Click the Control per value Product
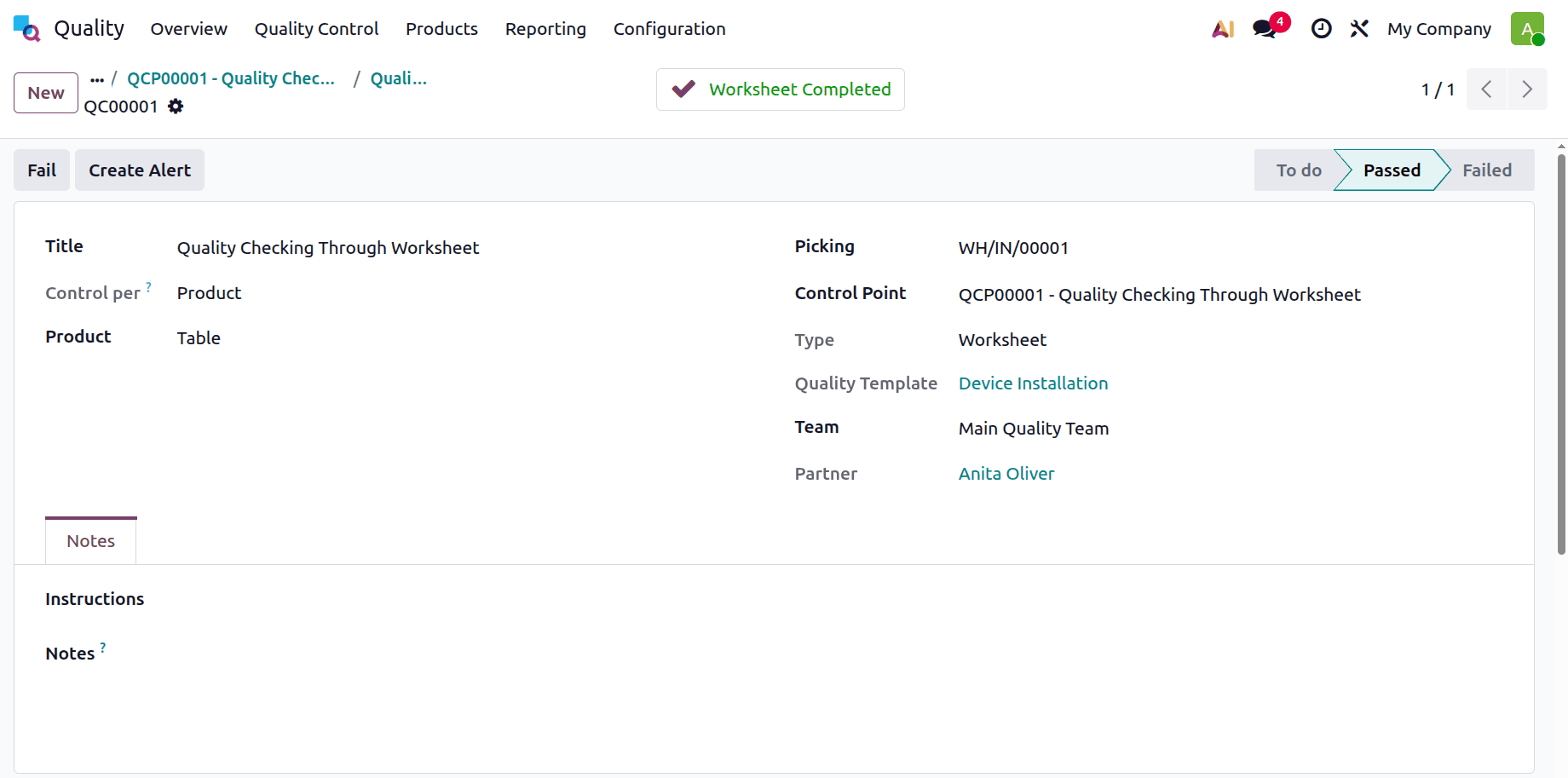1568x778 pixels. [x=209, y=293]
